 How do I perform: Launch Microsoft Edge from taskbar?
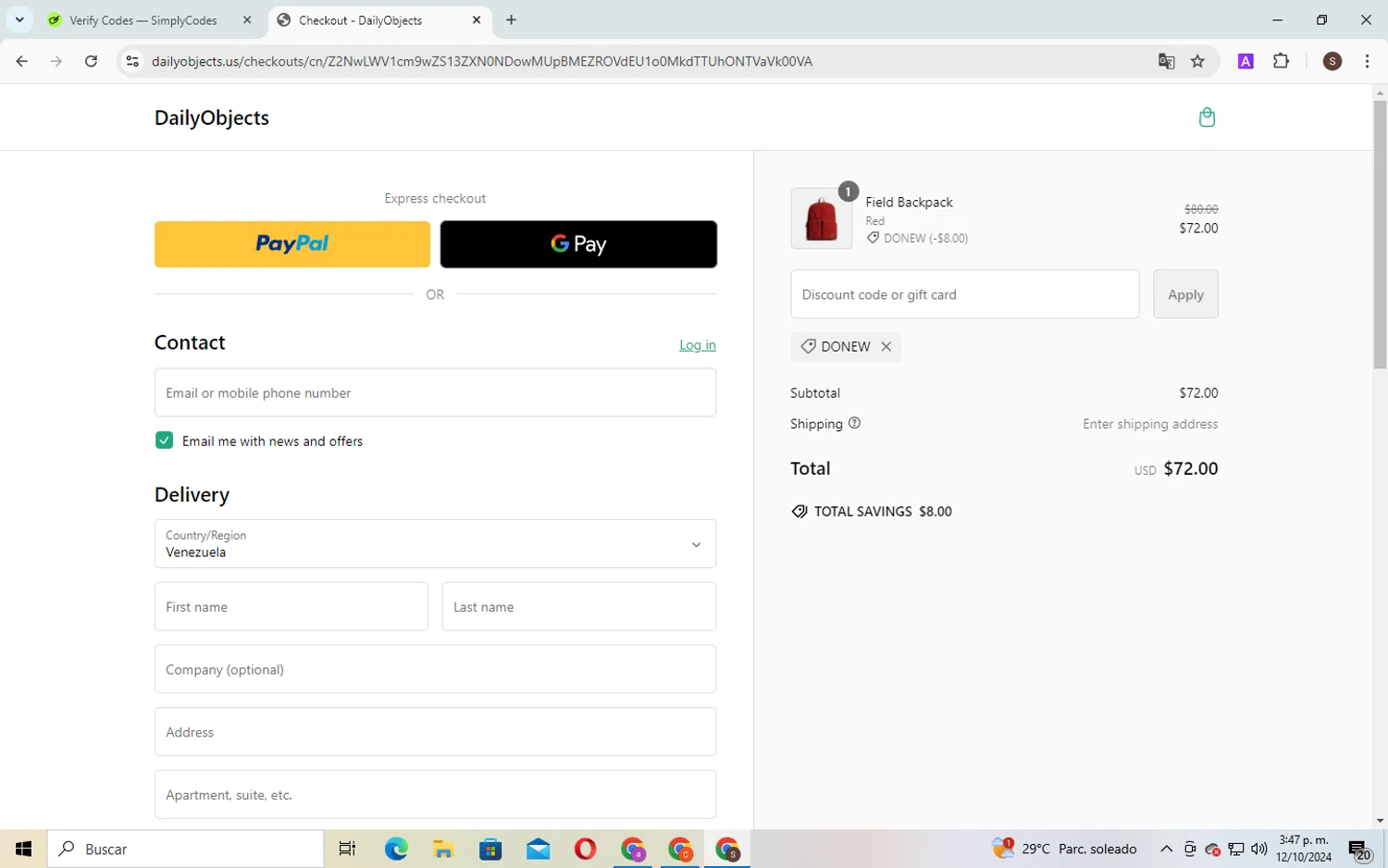point(396,849)
